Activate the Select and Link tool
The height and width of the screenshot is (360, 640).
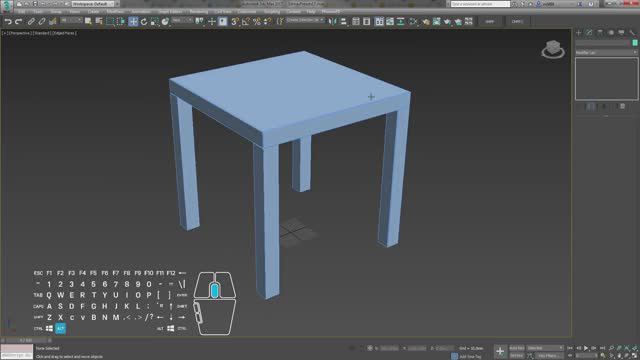click(31, 21)
